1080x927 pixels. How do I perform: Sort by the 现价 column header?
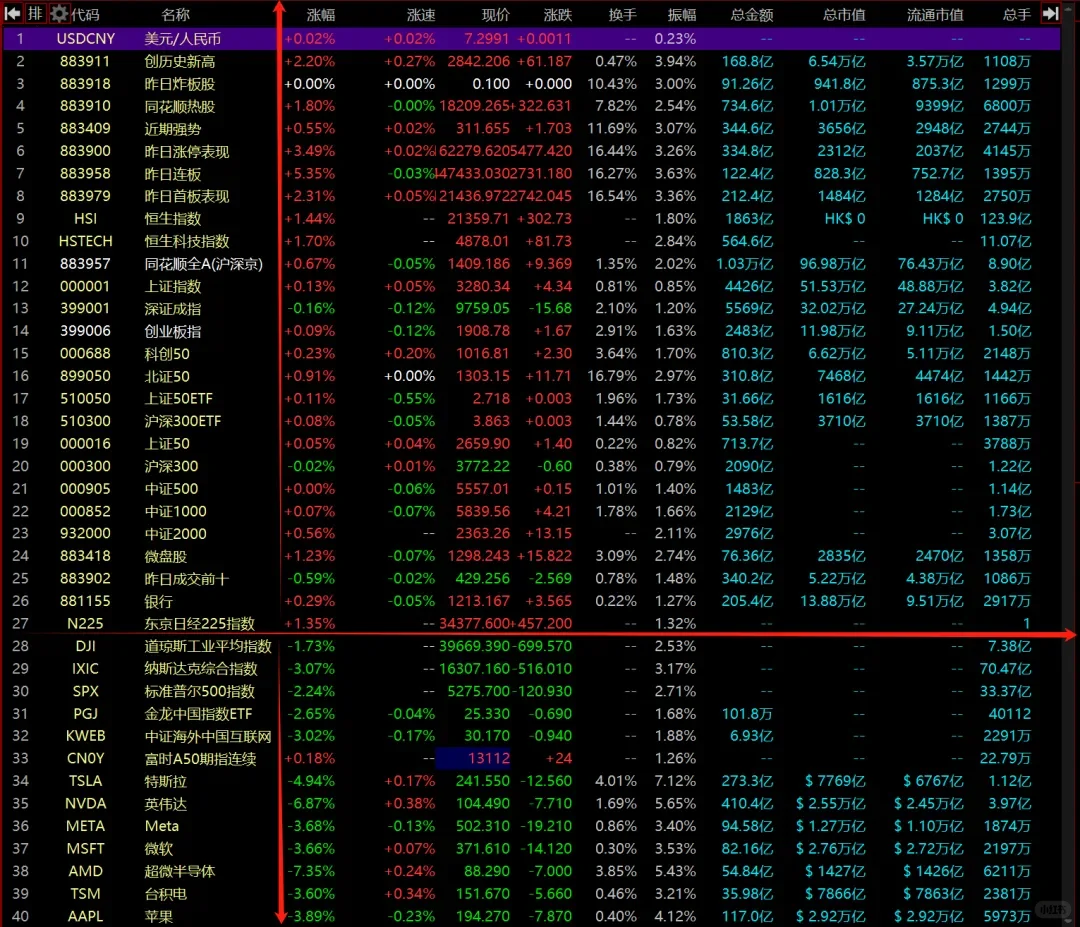(x=495, y=14)
